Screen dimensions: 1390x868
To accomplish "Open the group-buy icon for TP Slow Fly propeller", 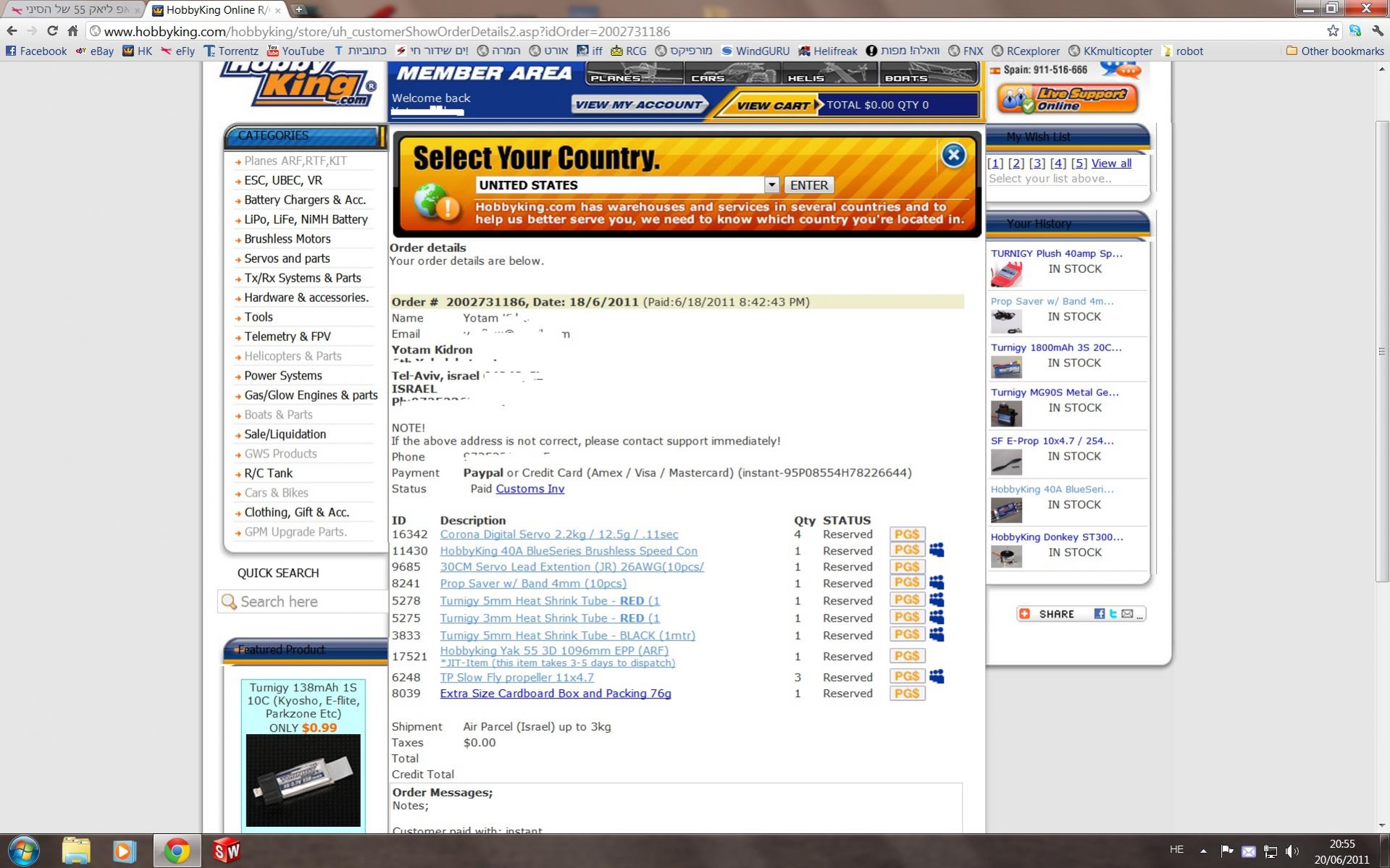I will point(937,676).
